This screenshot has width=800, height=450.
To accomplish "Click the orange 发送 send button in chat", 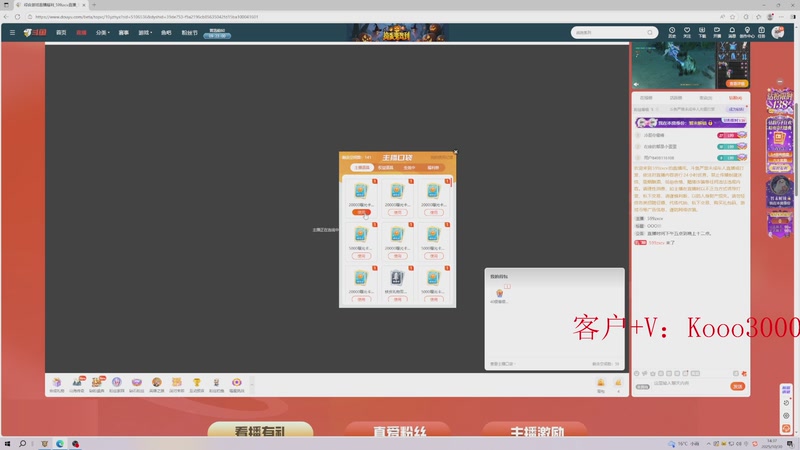I will click(x=738, y=386).
